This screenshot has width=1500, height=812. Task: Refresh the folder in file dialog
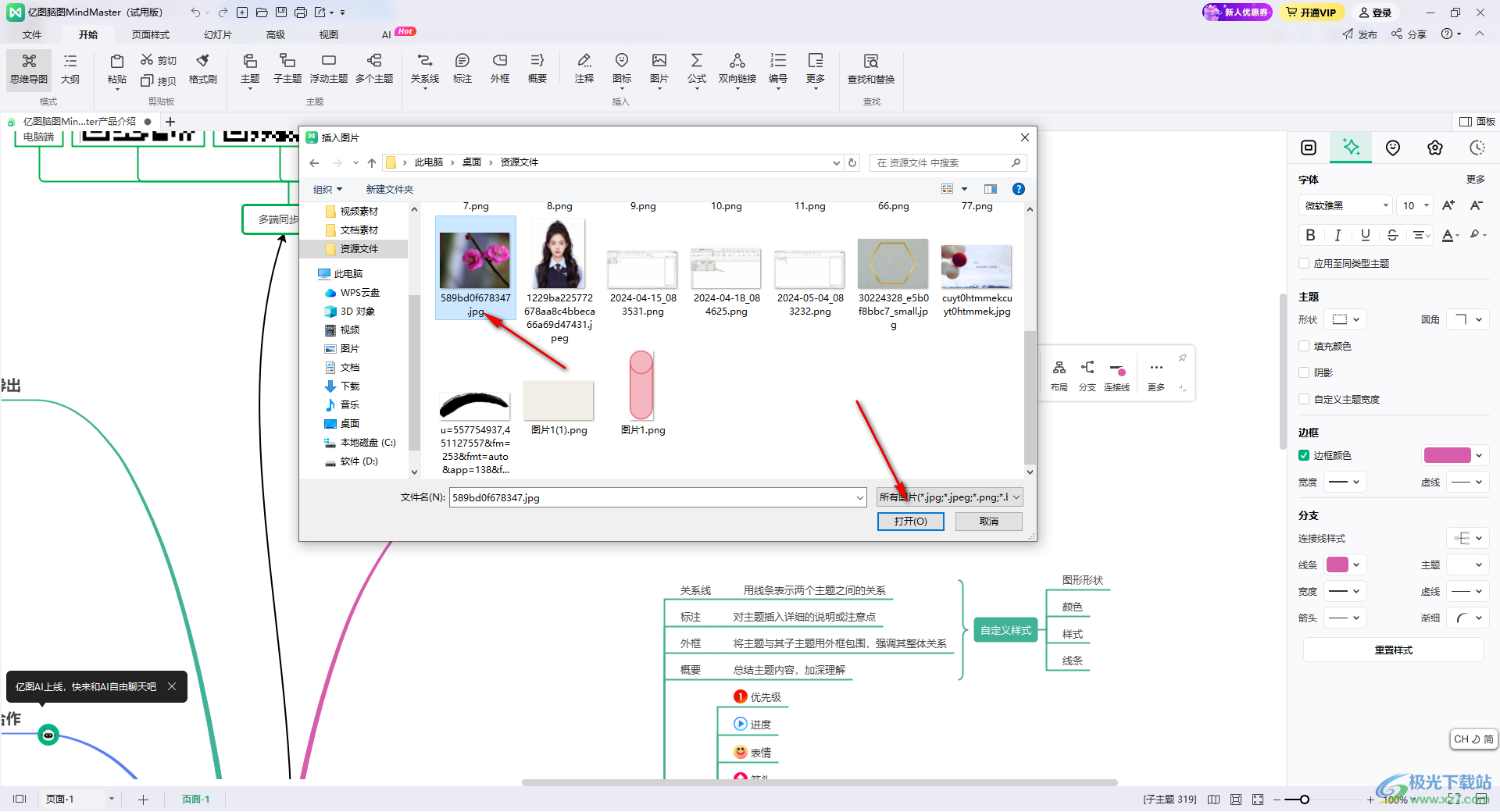852,162
